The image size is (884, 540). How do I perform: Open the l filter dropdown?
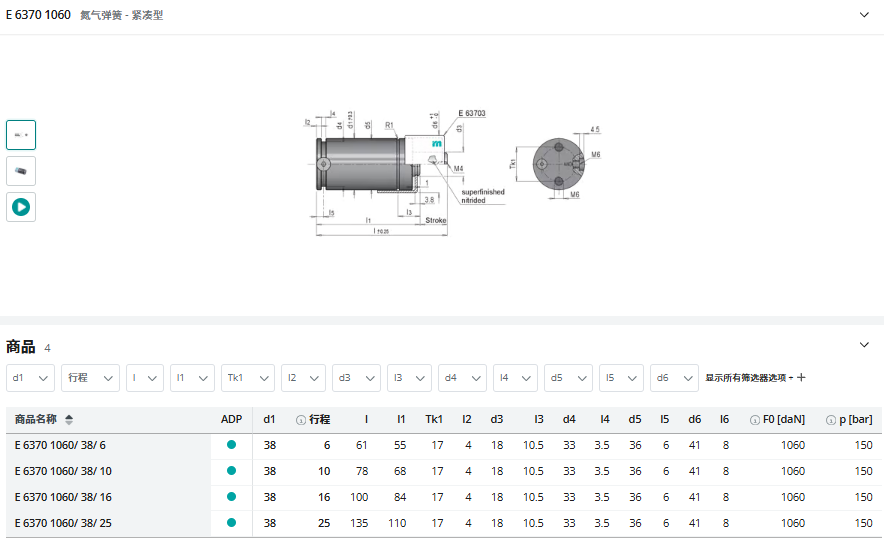tap(145, 378)
